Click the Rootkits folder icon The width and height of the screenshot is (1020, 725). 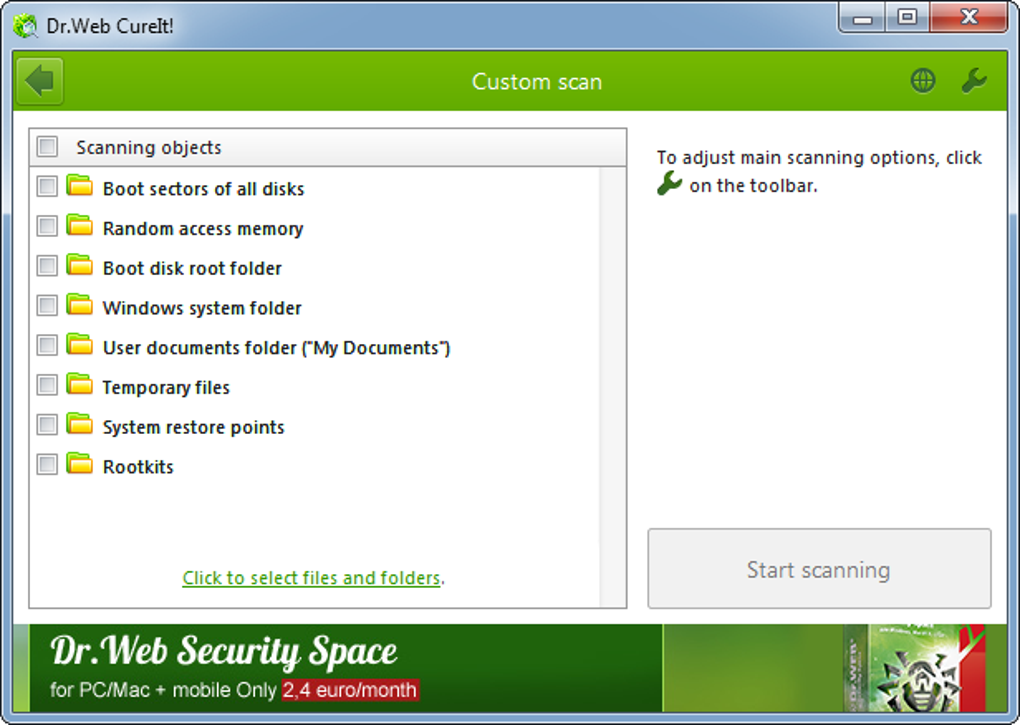(79, 464)
